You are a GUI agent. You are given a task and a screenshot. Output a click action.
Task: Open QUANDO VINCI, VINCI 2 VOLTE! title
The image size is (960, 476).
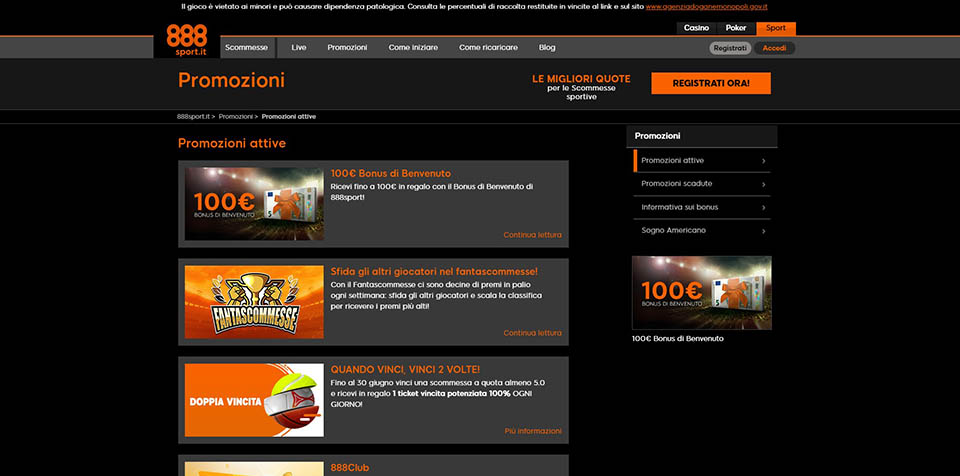[405, 369]
